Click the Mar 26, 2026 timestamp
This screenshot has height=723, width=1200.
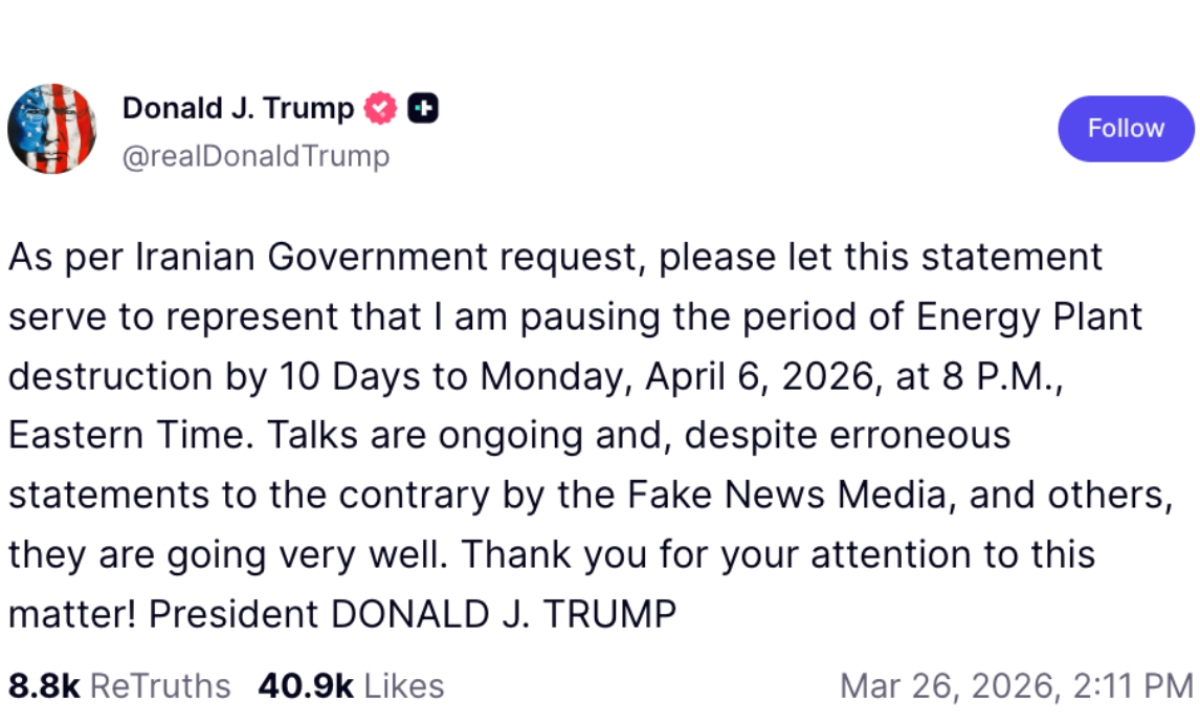tap(1016, 686)
